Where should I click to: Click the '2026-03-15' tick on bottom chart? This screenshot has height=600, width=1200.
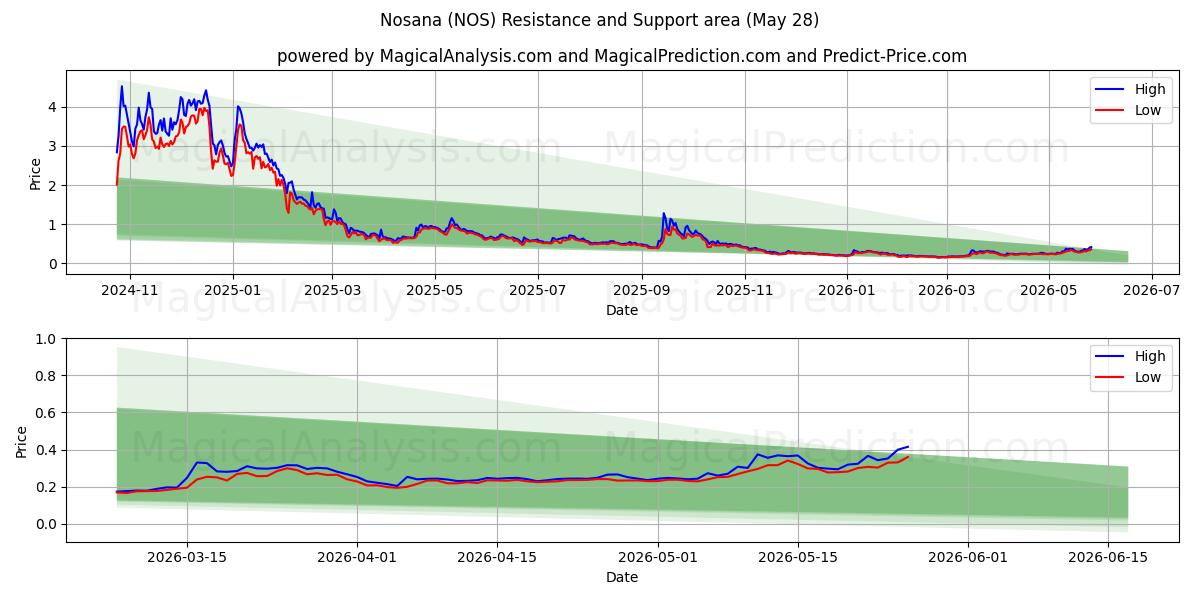[186, 558]
